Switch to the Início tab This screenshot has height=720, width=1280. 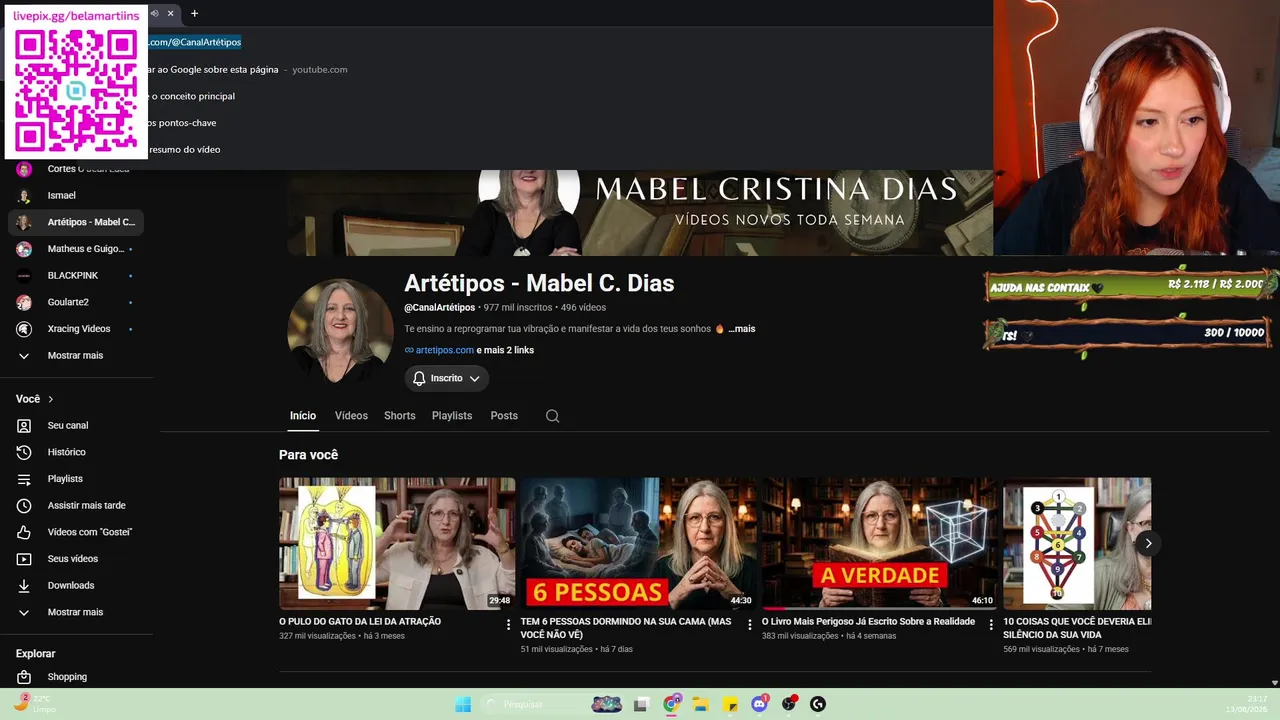click(303, 416)
